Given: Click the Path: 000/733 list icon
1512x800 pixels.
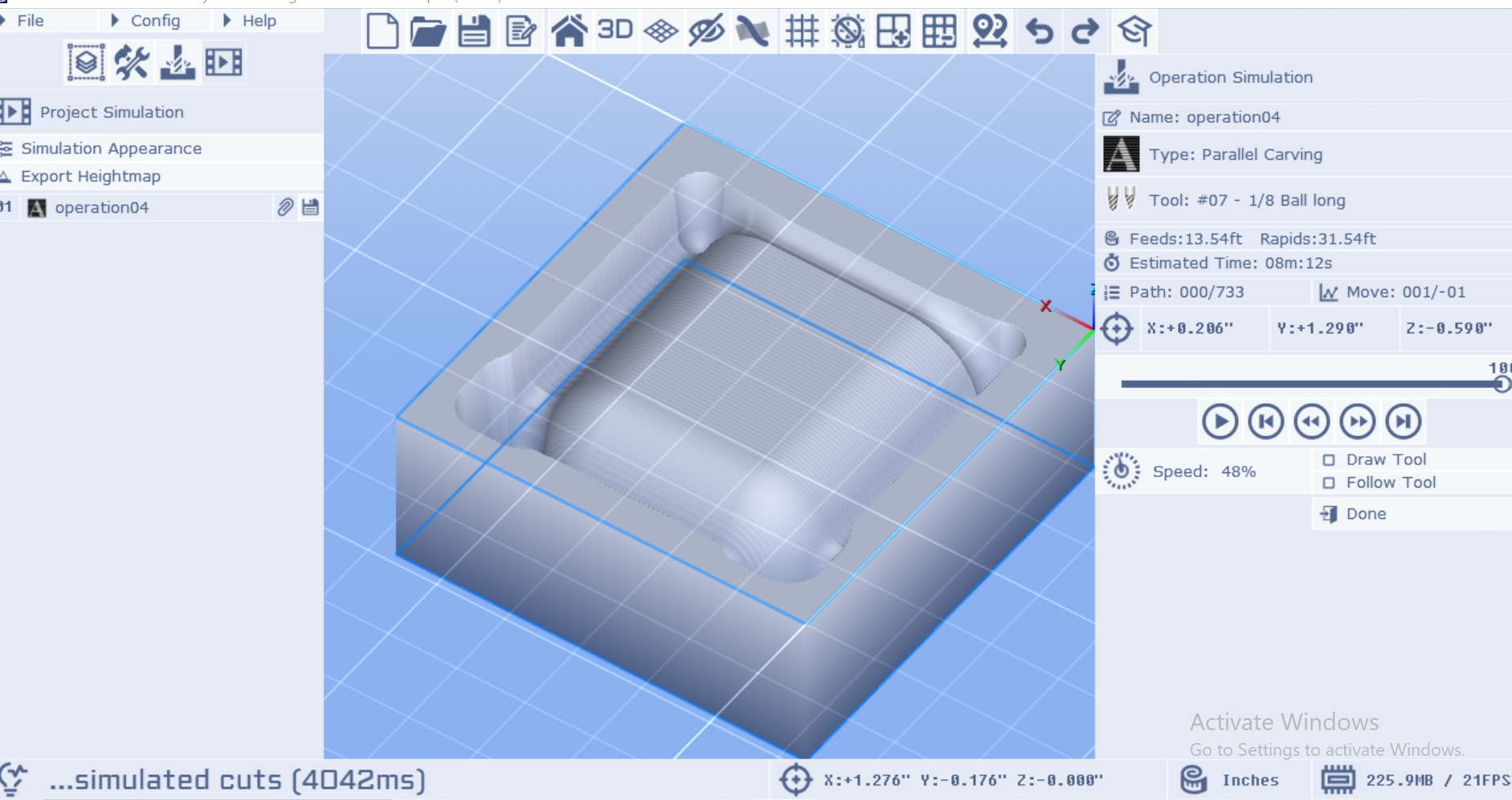Looking at the screenshot, I should pyautogui.click(x=1112, y=292).
